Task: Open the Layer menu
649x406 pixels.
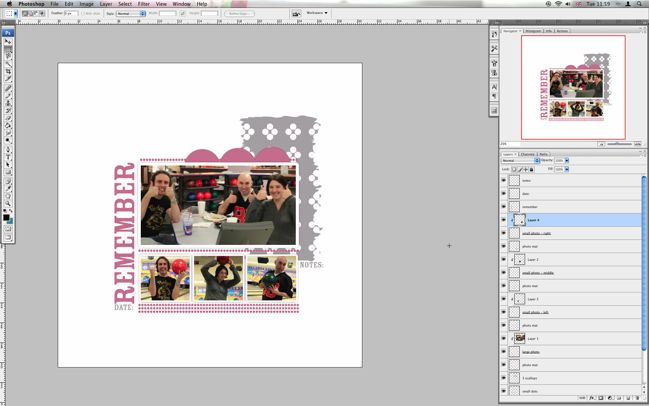Action: click(x=106, y=4)
